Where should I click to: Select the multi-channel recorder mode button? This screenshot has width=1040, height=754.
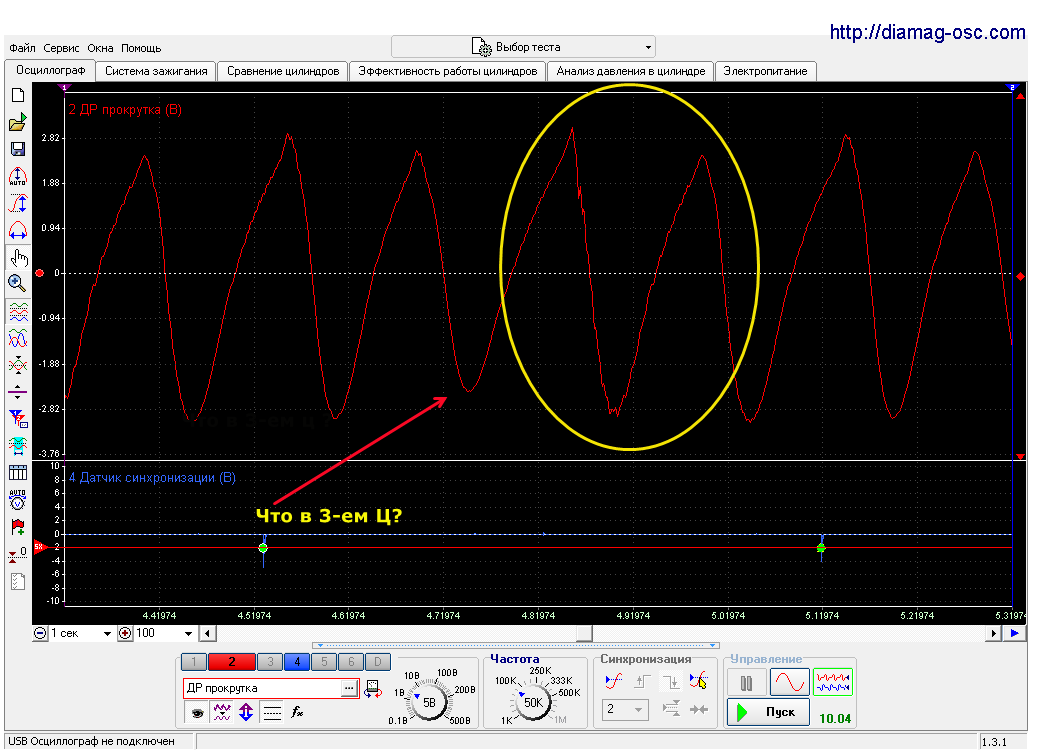pyautogui.click(x=833, y=682)
